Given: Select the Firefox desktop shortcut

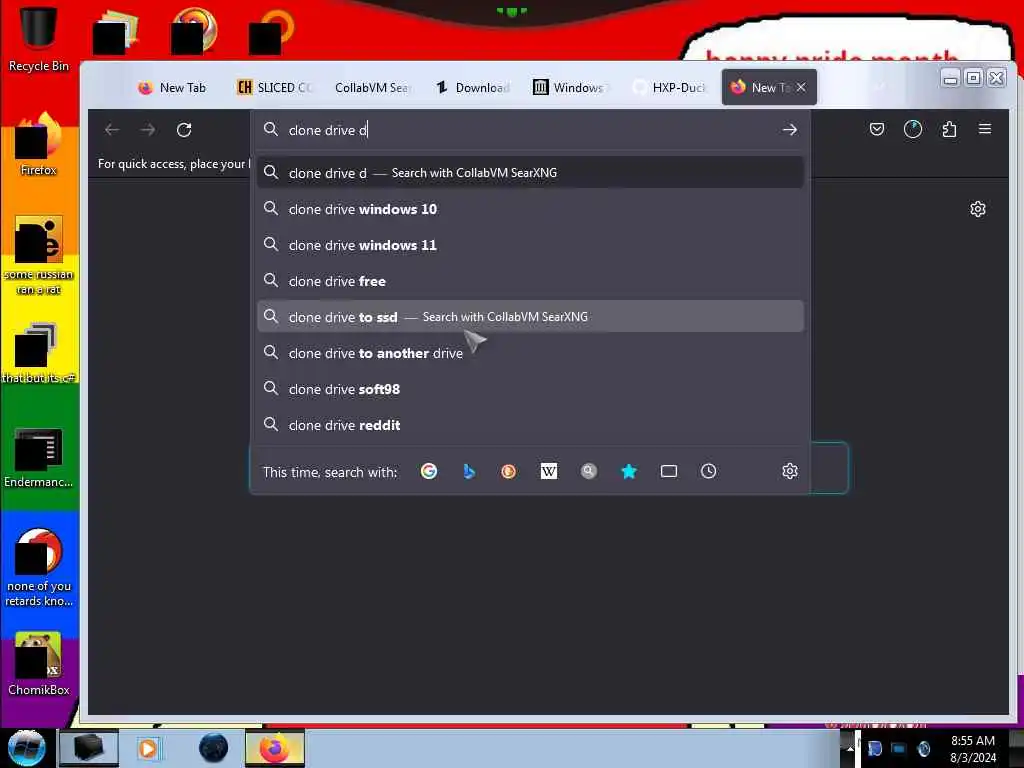Looking at the screenshot, I should coord(39,144).
